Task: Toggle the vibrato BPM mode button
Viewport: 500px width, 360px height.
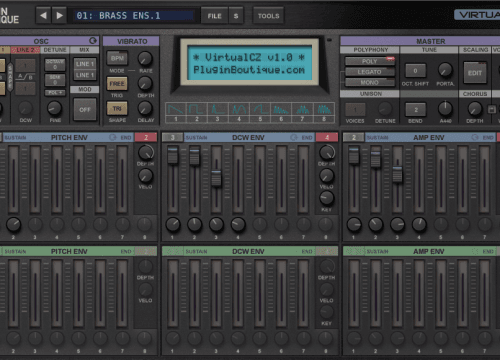Action: point(117,58)
